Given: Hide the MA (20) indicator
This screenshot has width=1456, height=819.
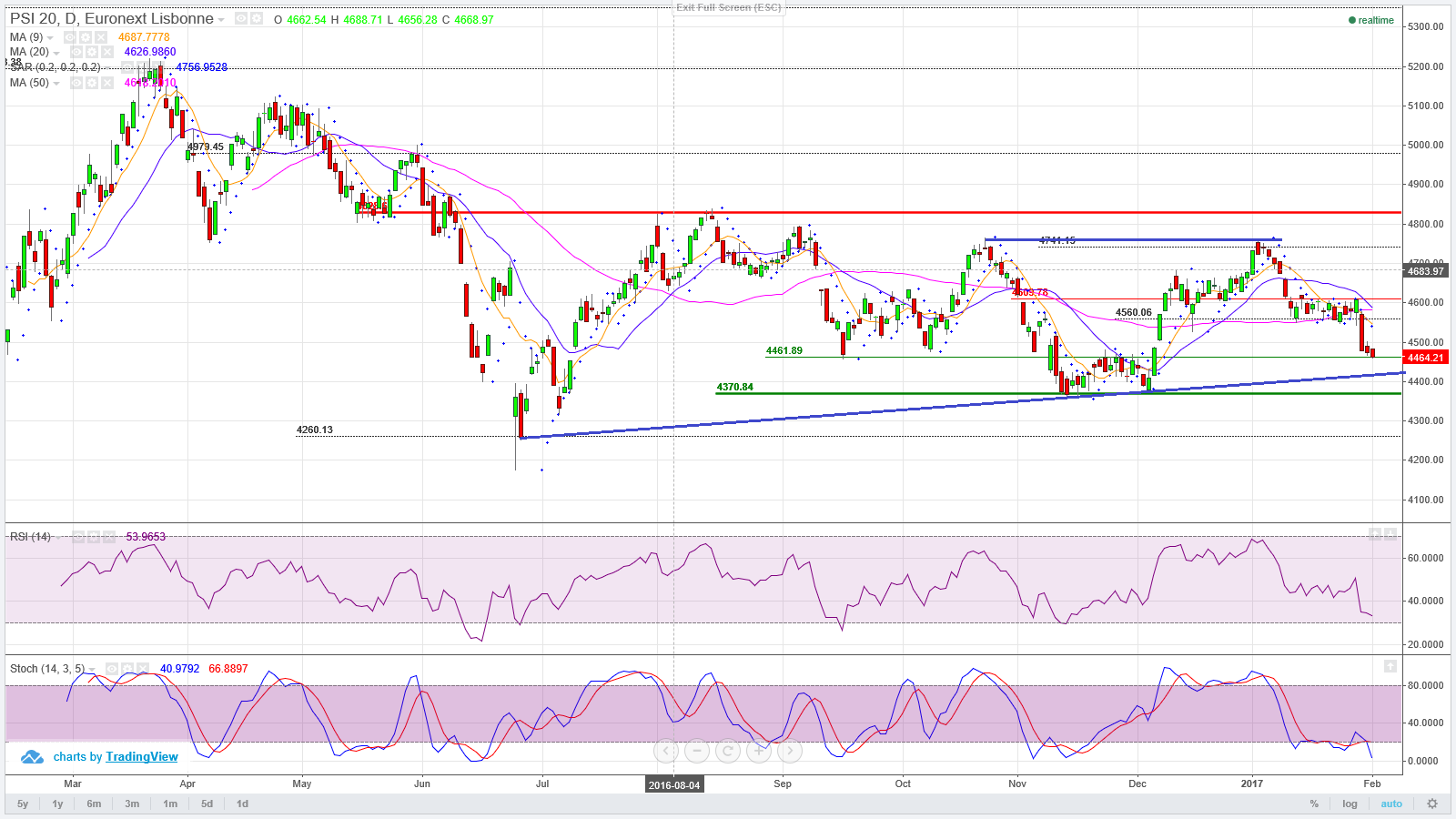Looking at the screenshot, I should (x=76, y=52).
